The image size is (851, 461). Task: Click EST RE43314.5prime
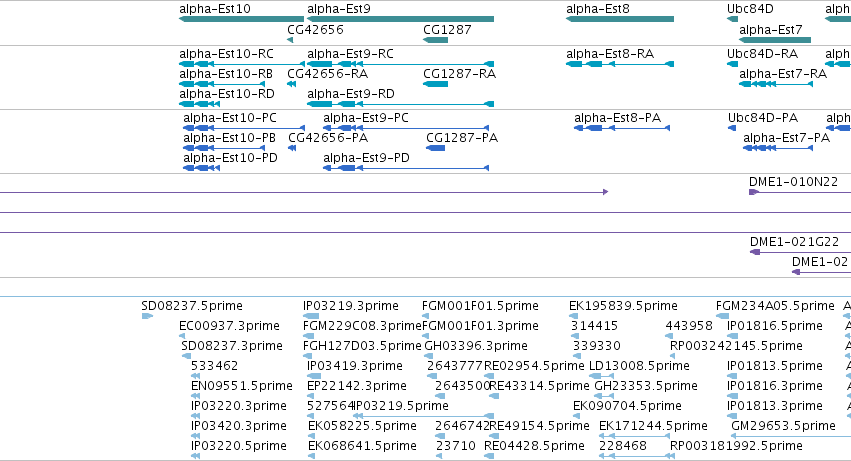[539, 387]
